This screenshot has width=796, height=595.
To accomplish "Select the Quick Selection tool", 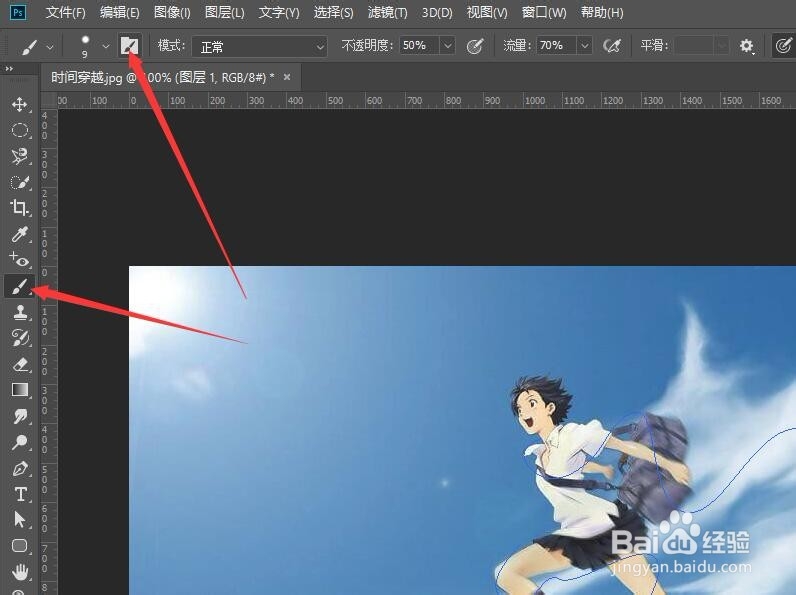I will point(19,182).
